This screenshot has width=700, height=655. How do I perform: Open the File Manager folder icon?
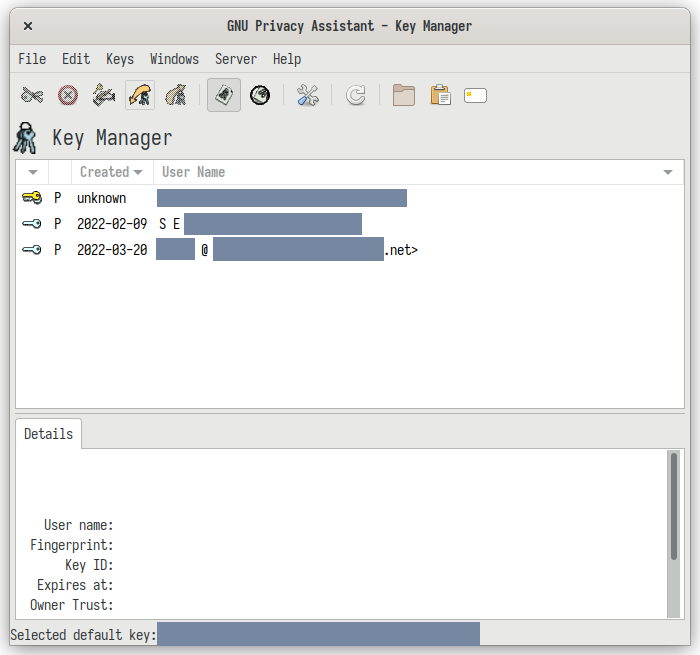404,96
